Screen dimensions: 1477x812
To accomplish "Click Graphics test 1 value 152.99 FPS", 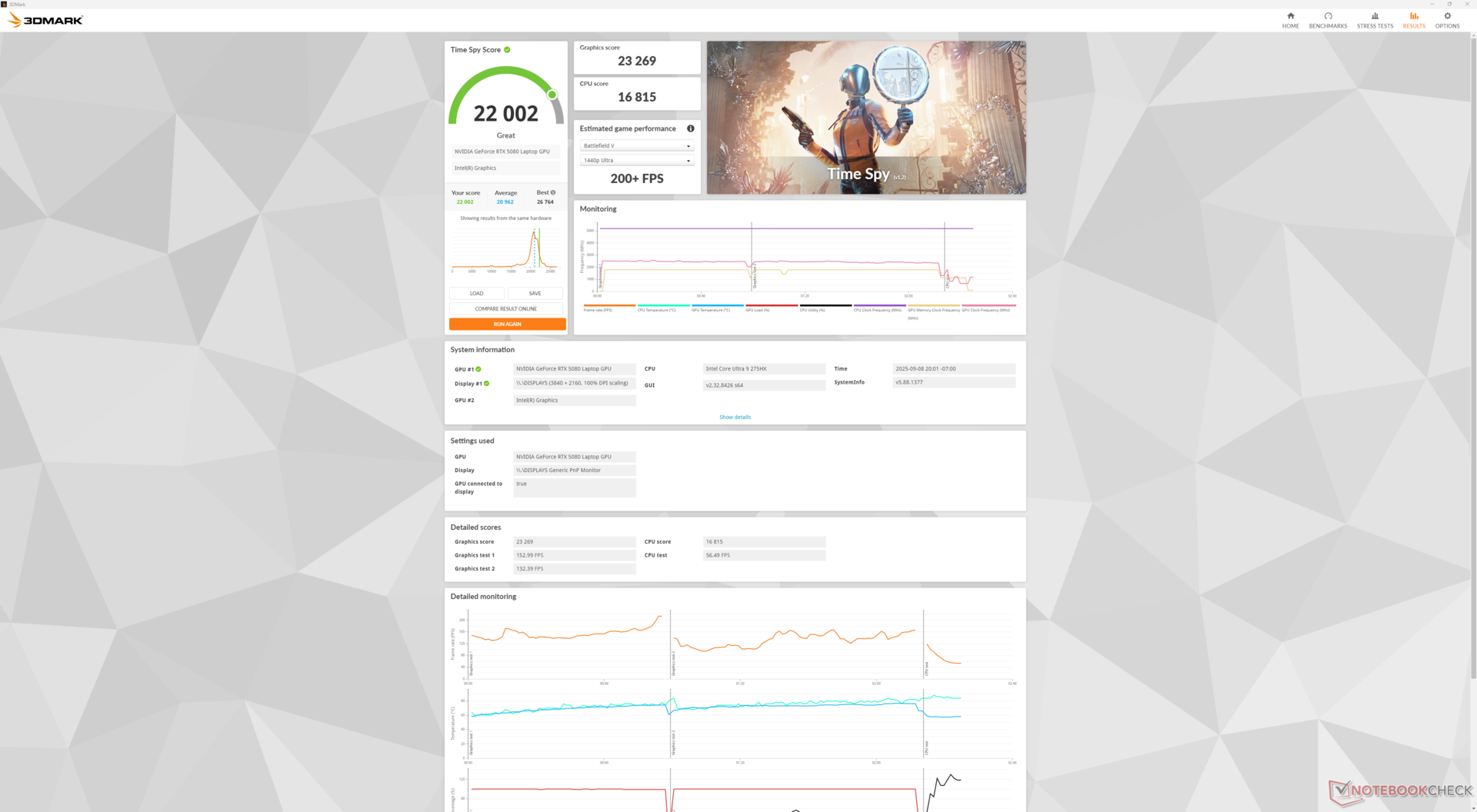I will tap(575, 555).
